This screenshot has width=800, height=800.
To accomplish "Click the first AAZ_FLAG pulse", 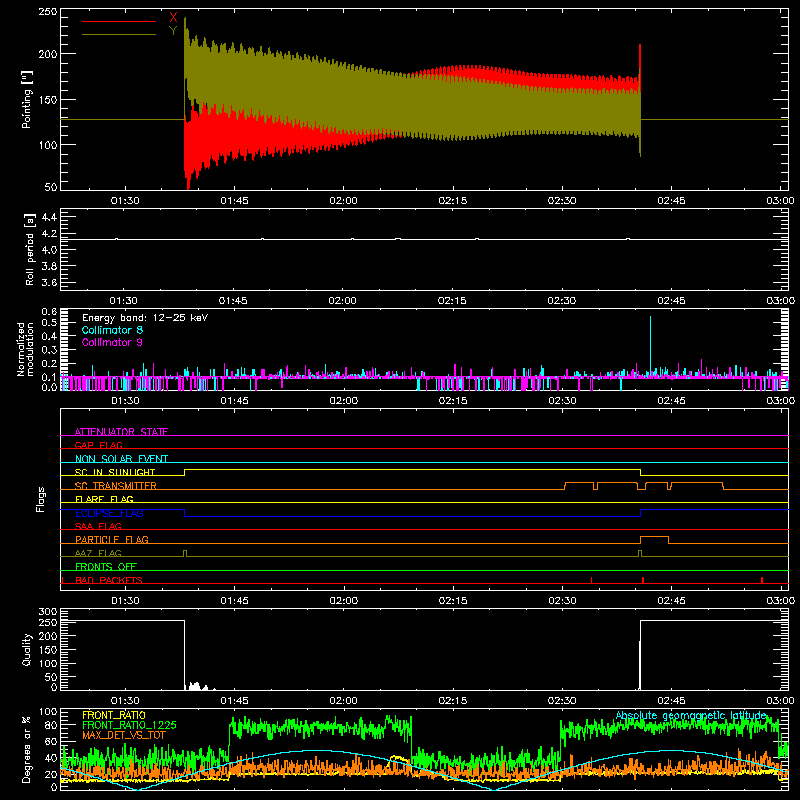I will tap(185, 553).
